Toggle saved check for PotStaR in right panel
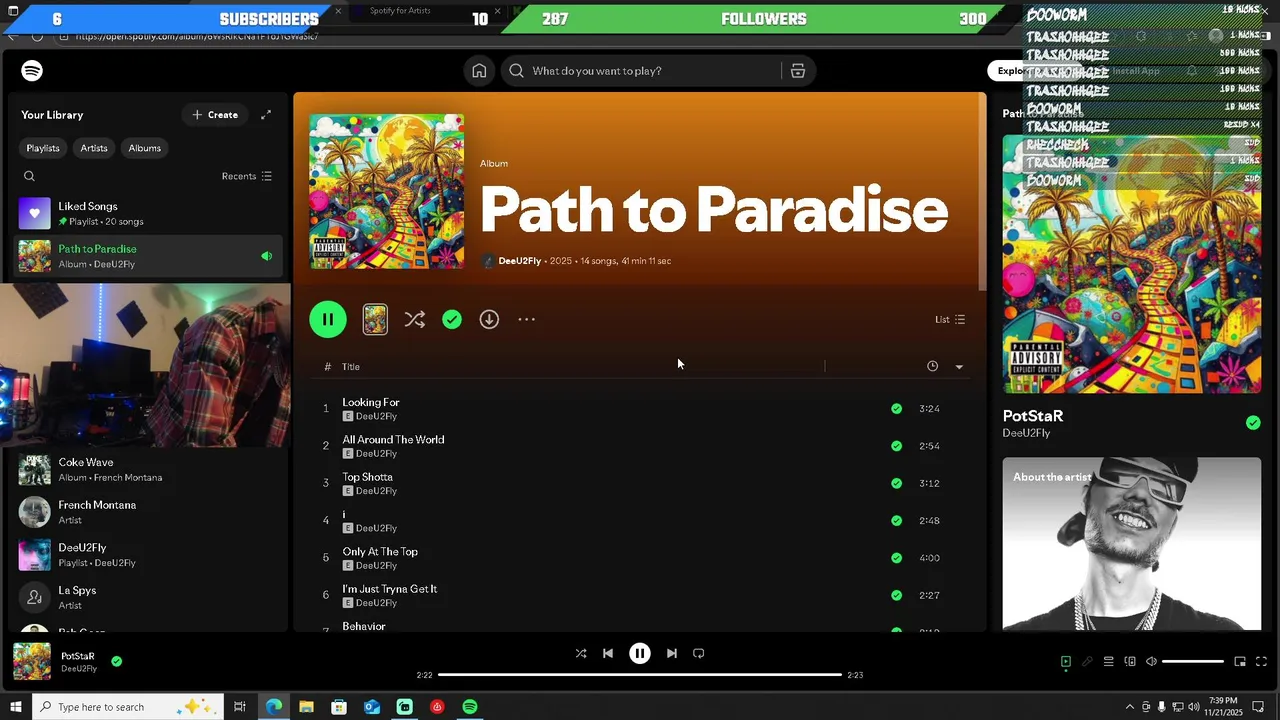The image size is (1280, 720). tap(1253, 423)
